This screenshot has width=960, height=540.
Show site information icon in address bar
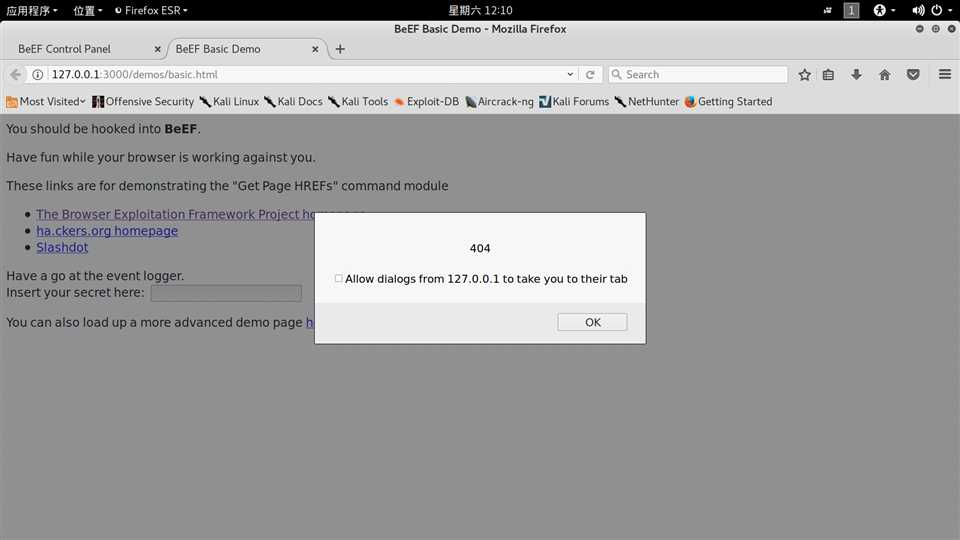tap(37, 75)
